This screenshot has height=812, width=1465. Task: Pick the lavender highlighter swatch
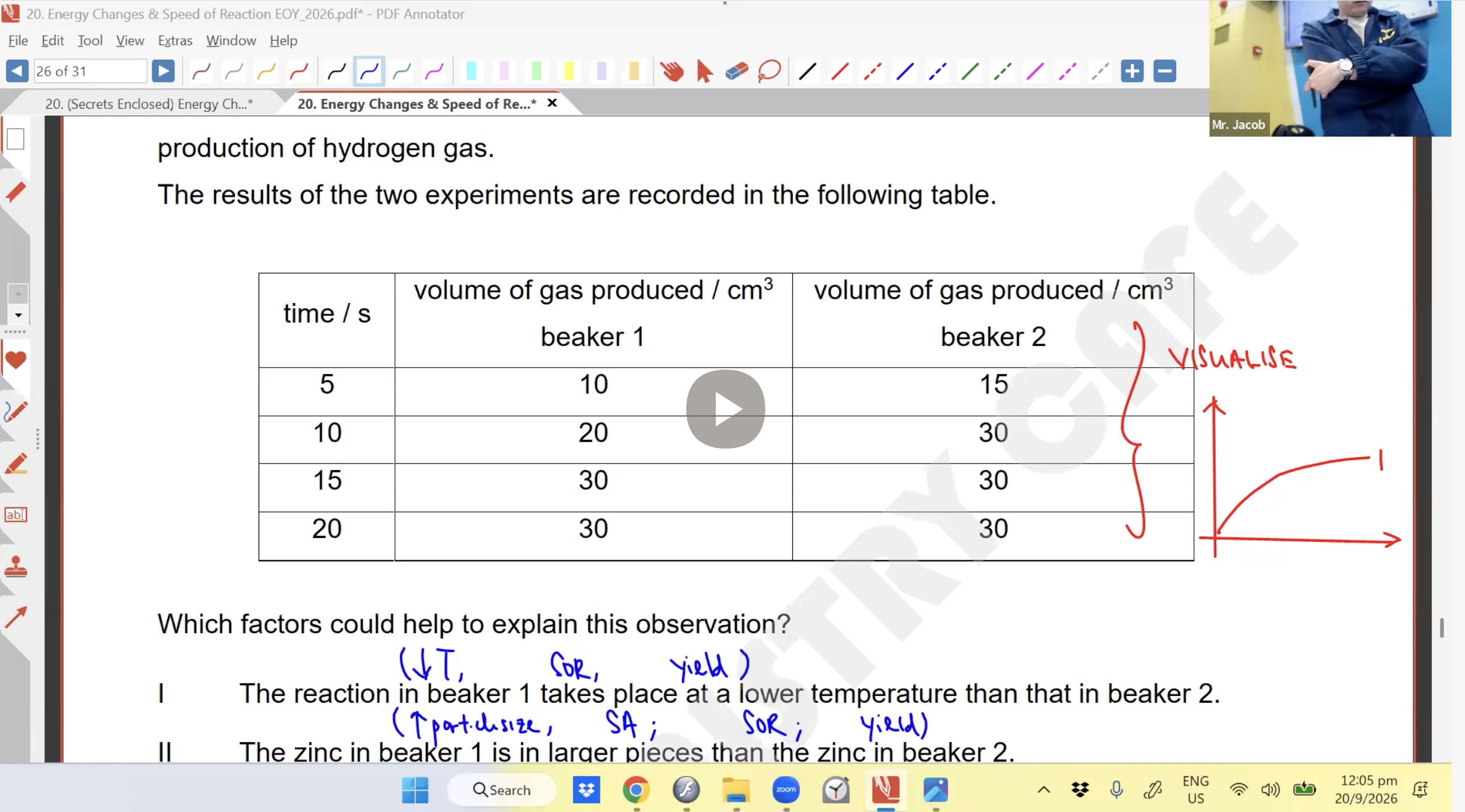(602, 72)
